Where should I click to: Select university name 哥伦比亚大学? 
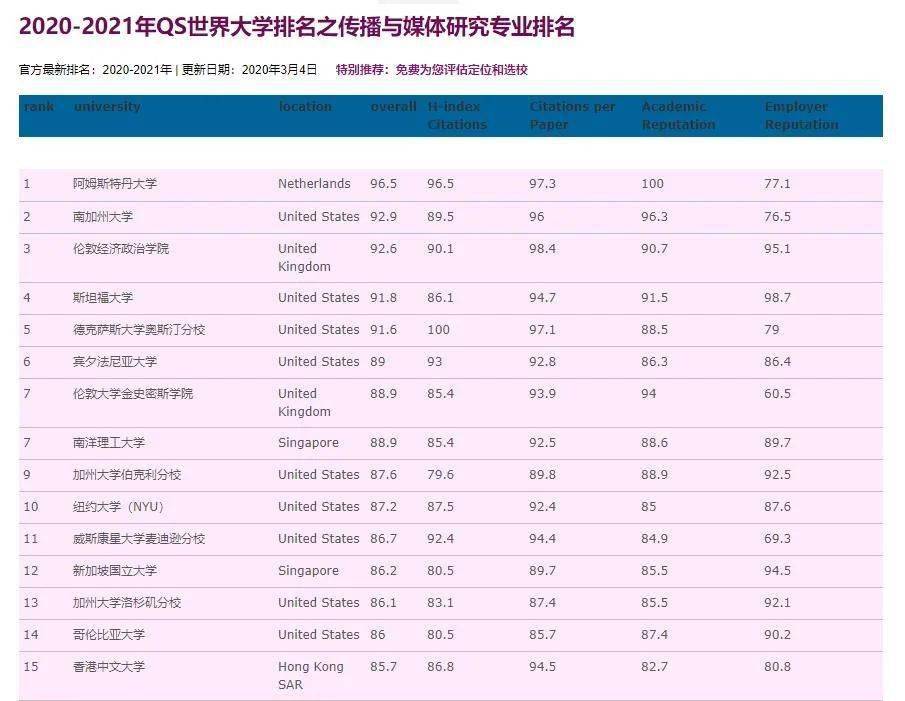(109, 635)
